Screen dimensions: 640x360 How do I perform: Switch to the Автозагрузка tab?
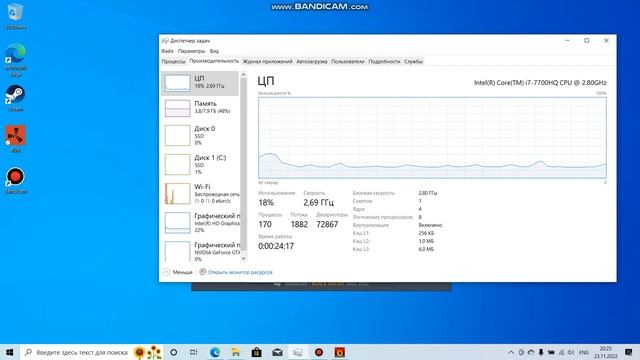coord(312,61)
